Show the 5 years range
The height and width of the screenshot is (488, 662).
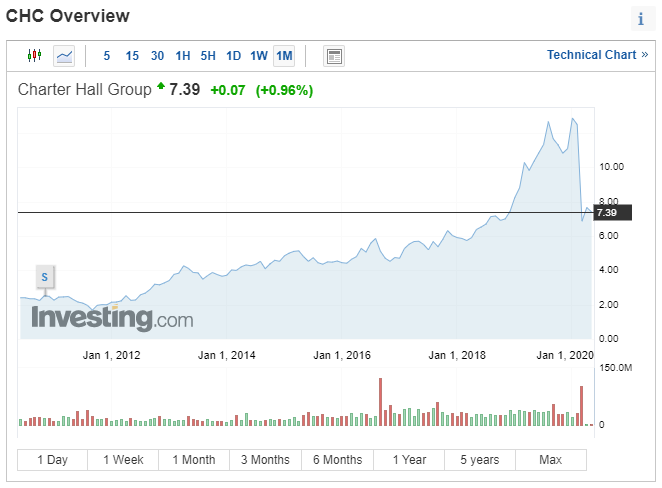tap(480, 460)
